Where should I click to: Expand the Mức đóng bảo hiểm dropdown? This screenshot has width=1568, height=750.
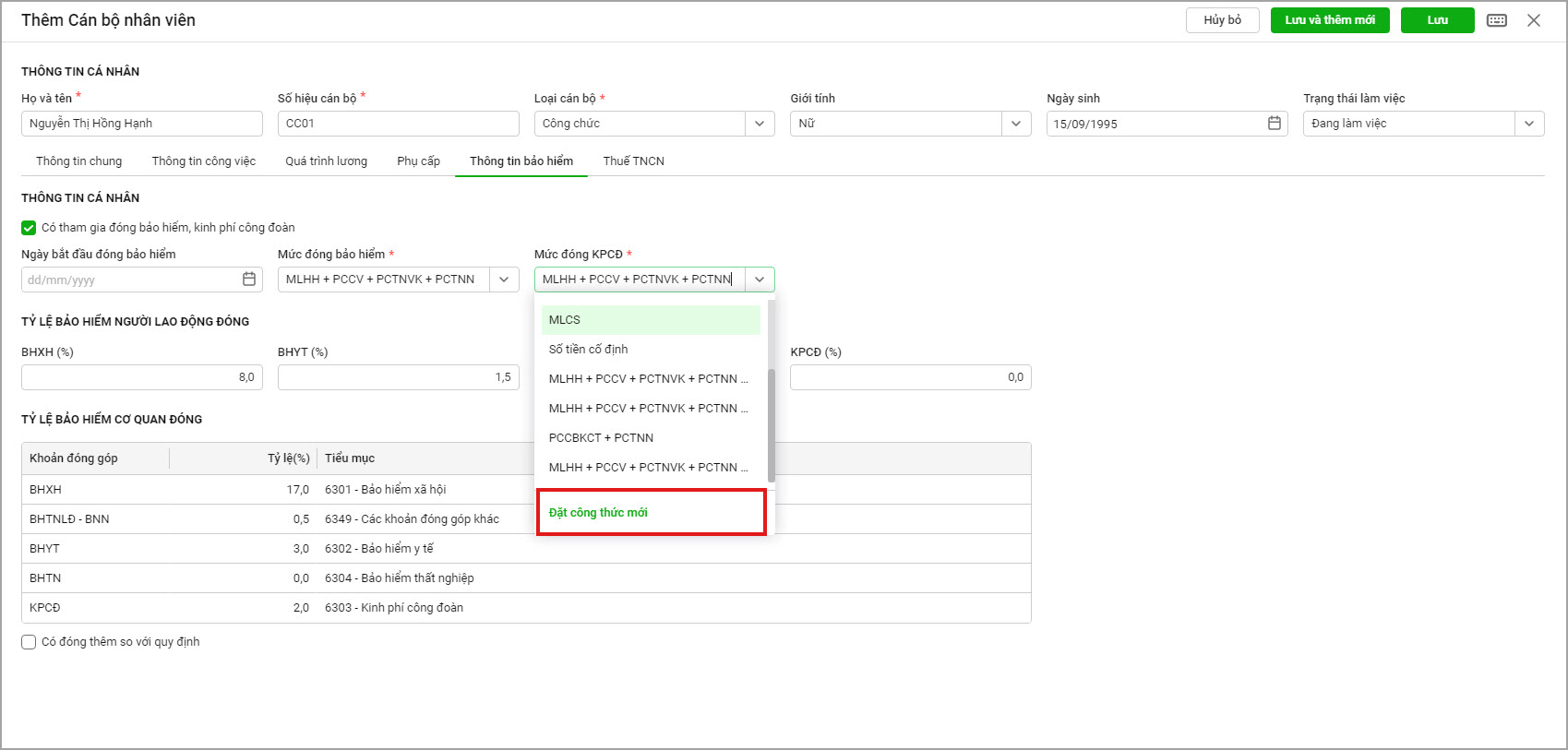click(x=503, y=280)
